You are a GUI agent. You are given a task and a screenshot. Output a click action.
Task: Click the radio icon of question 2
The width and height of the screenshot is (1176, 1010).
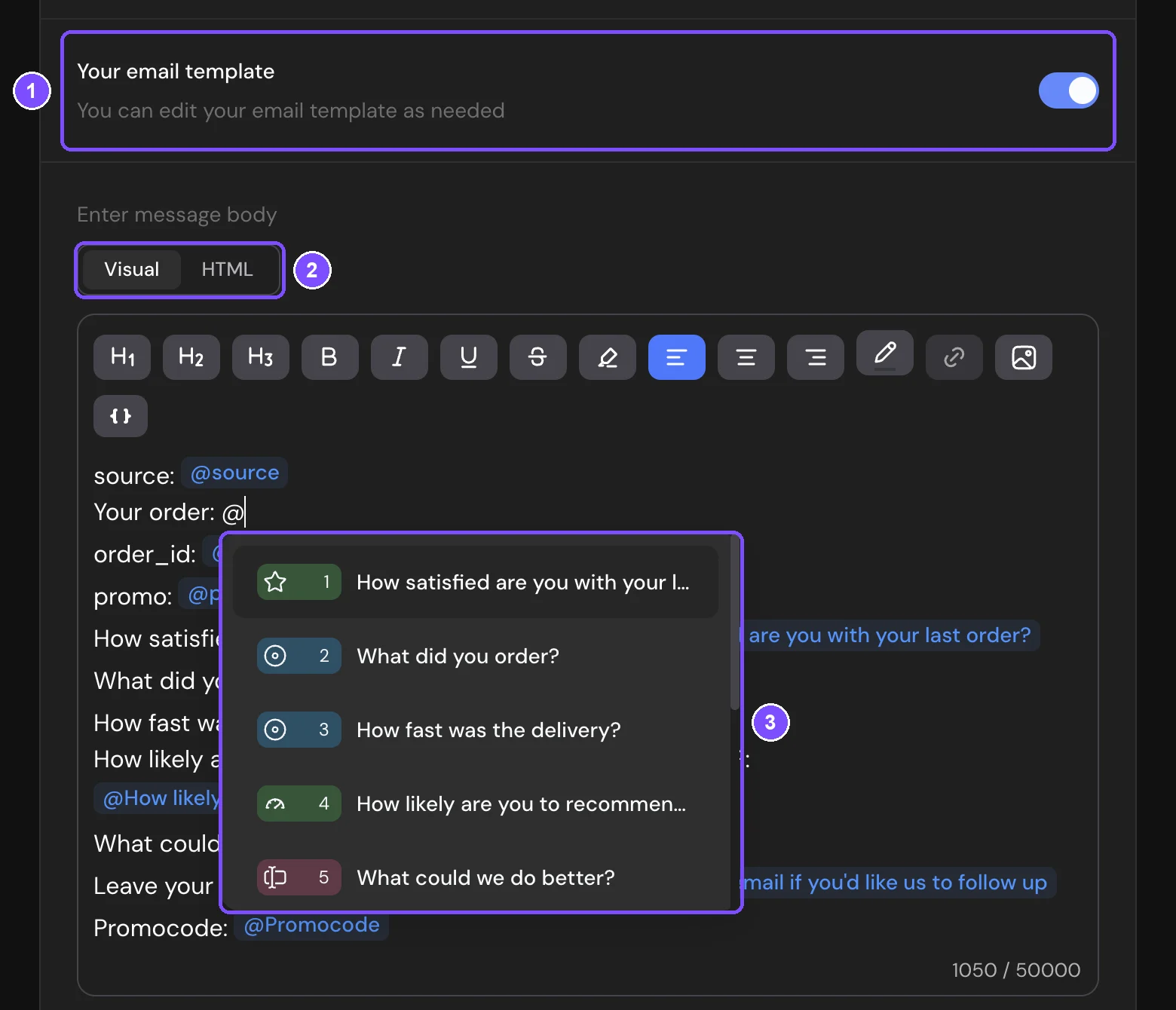pos(275,656)
